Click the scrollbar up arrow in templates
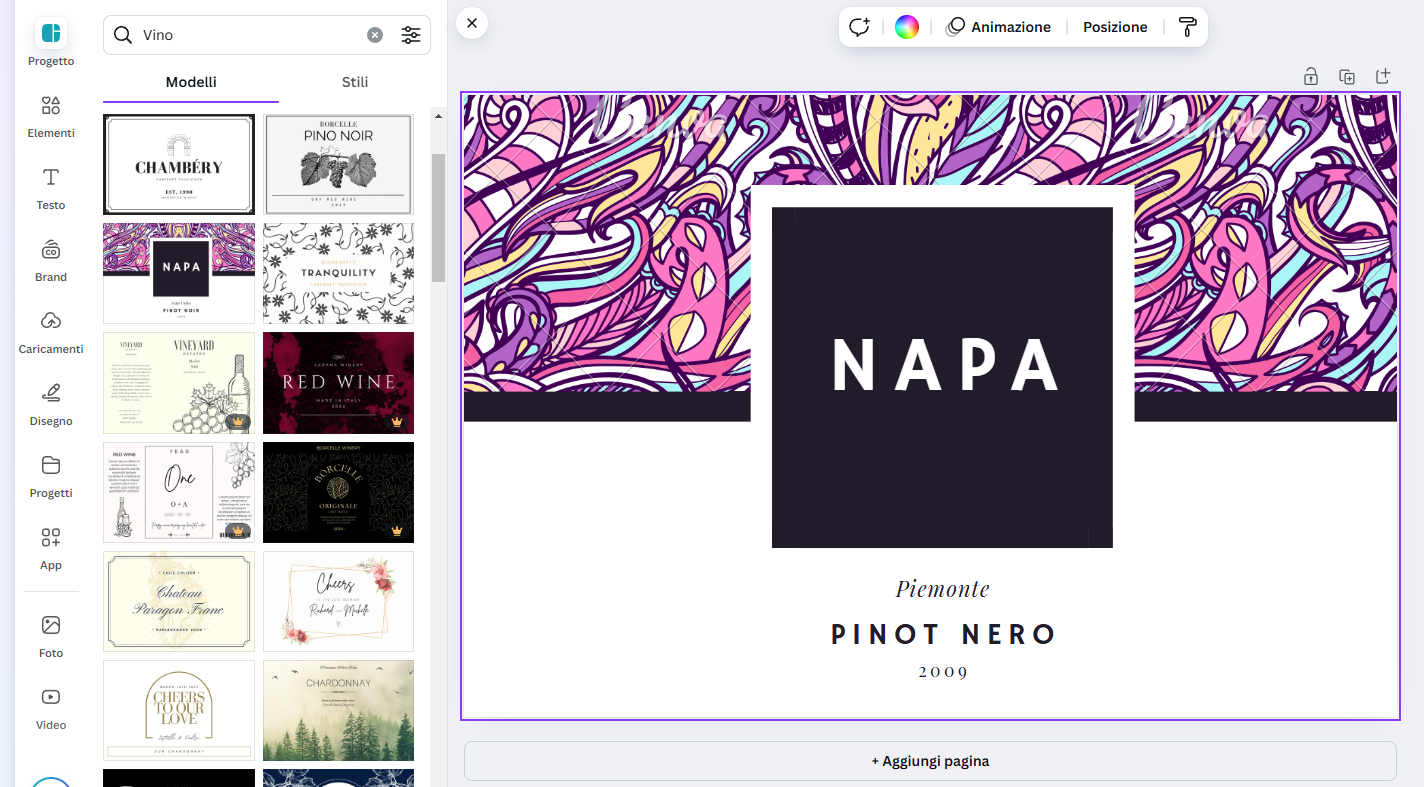This screenshot has width=1424, height=787. pyautogui.click(x=438, y=117)
